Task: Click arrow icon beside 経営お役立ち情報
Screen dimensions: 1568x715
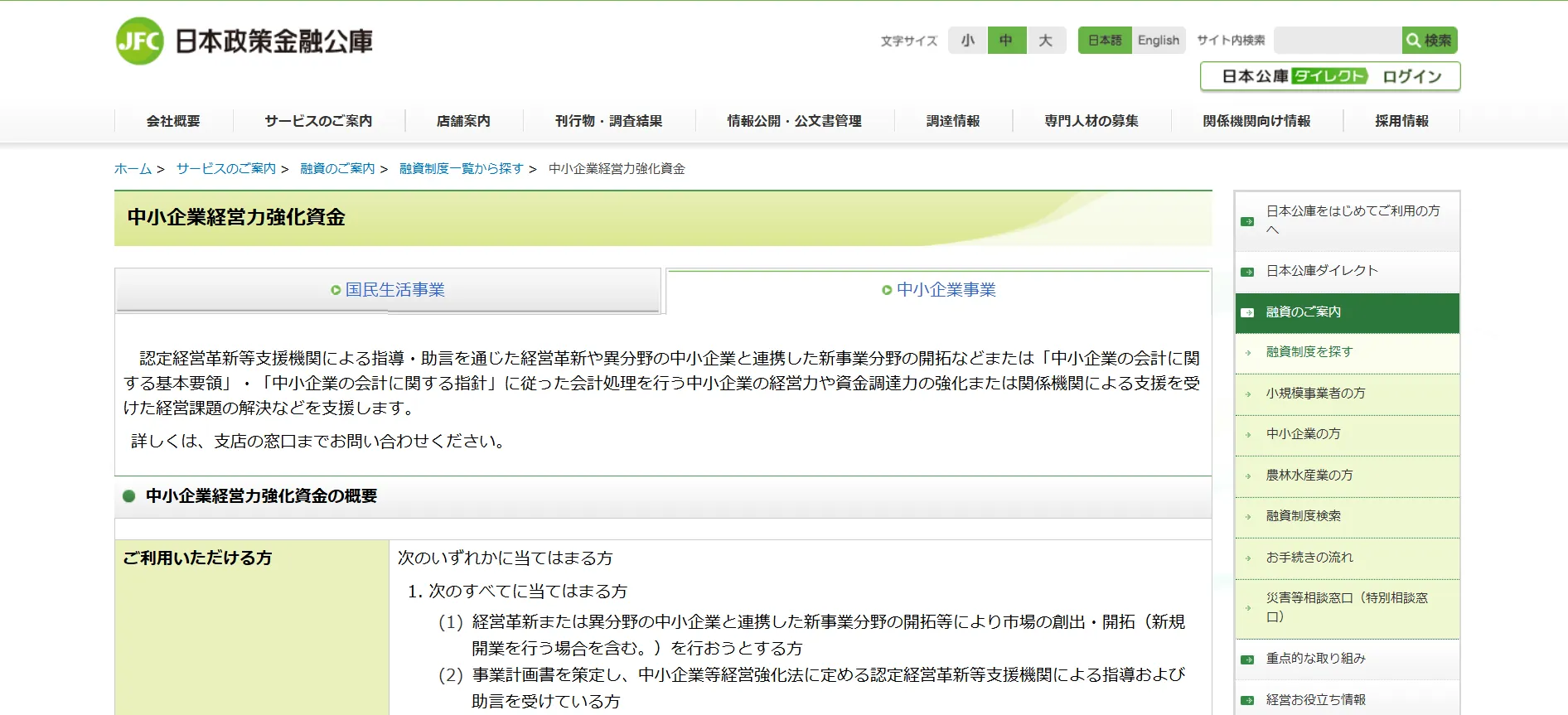Action: click(x=1247, y=701)
